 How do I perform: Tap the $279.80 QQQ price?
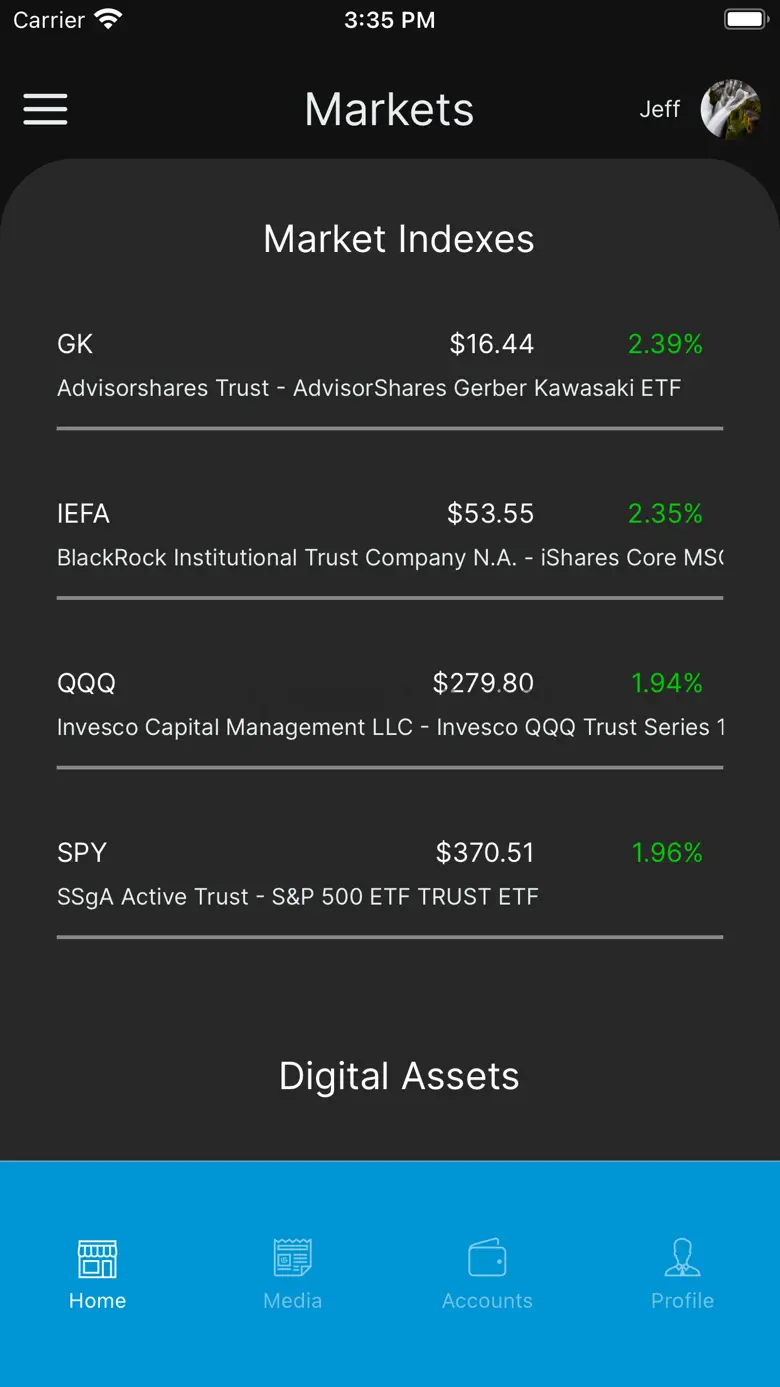483,683
